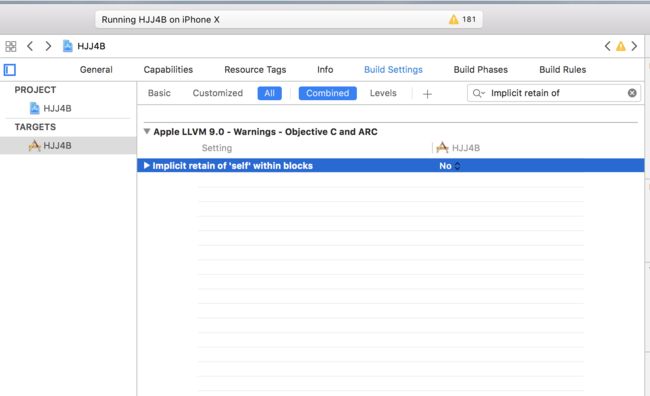Image resolution: width=650 pixels, height=396 pixels.
Task: Open the related items grid icon
Action: tap(10, 46)
